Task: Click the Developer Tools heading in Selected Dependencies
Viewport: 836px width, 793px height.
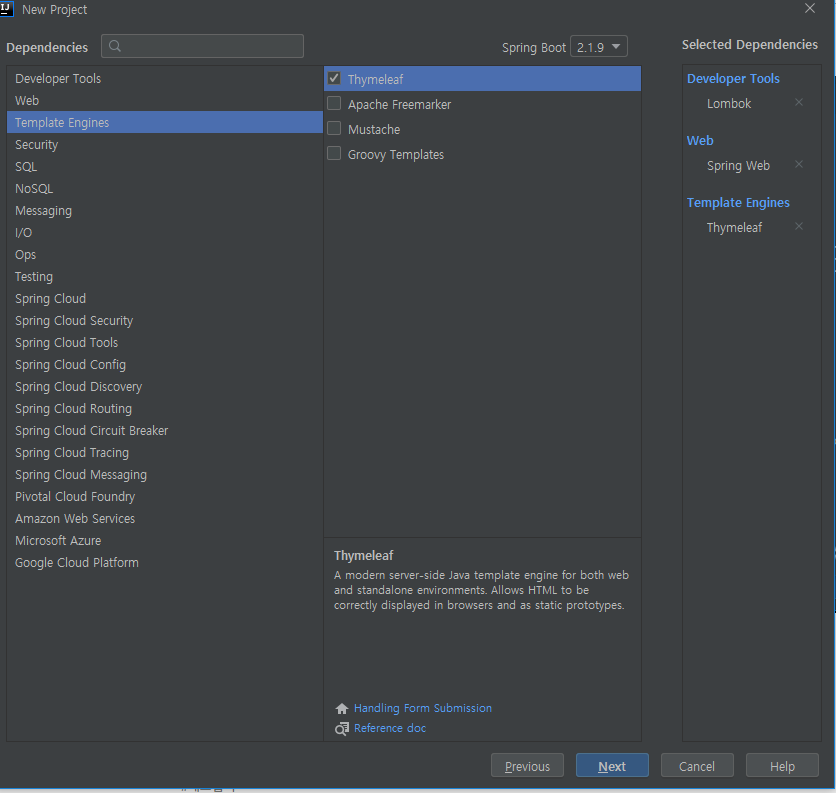Action: tap(733, 78)
